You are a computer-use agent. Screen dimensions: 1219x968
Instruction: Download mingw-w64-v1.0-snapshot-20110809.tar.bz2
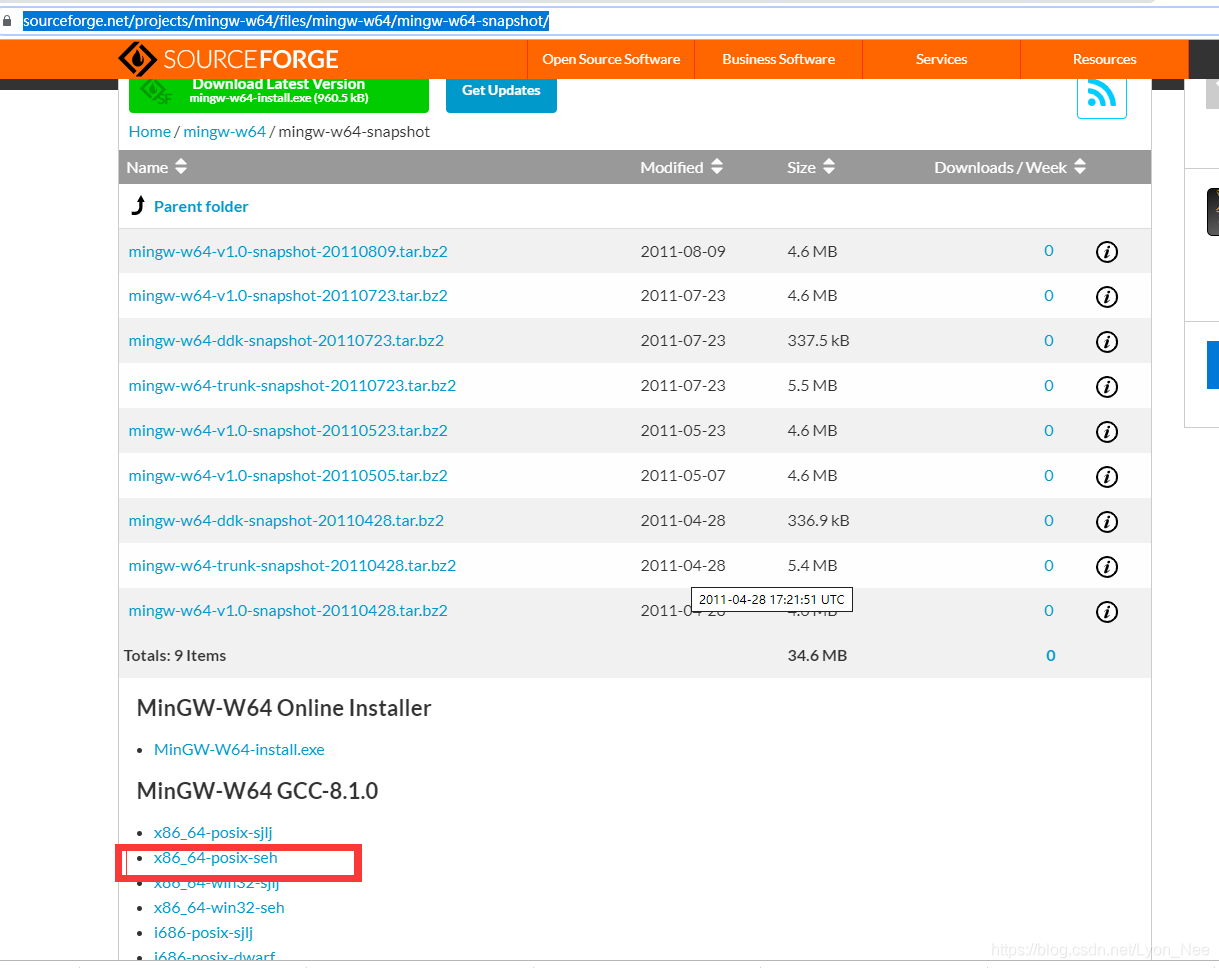(x=288, y=251)
